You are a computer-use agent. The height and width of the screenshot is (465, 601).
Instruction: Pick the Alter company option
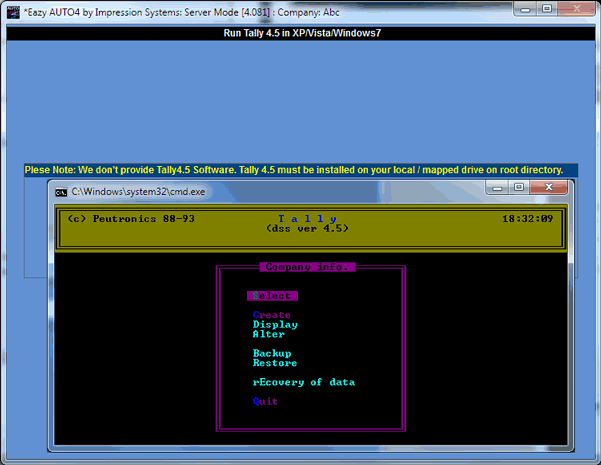tap(269, 334)
